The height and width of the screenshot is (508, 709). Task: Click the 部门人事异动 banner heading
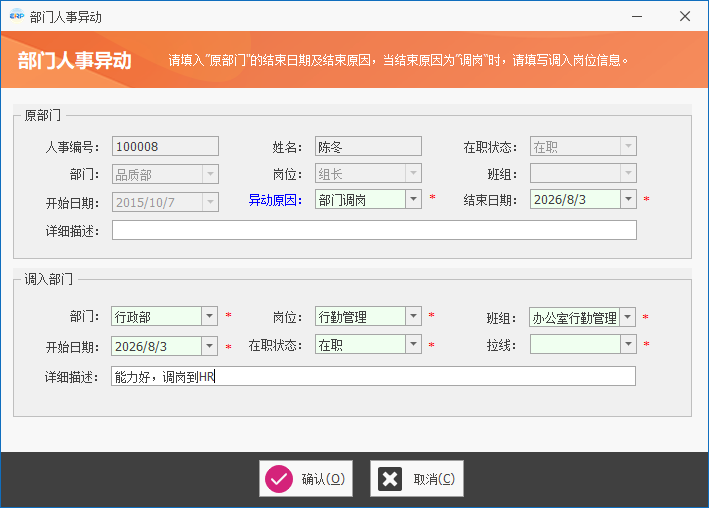point(75,60)
